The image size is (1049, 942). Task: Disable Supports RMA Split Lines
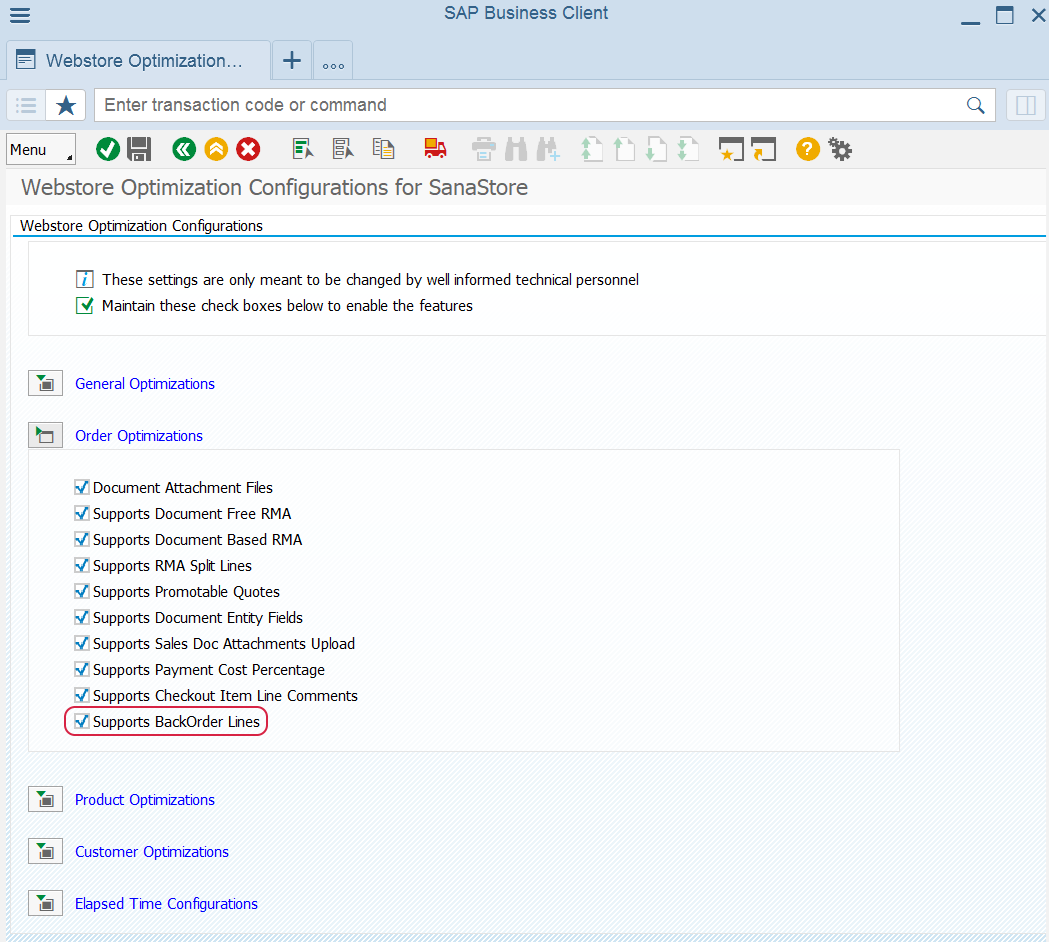(x=82, y=565)
